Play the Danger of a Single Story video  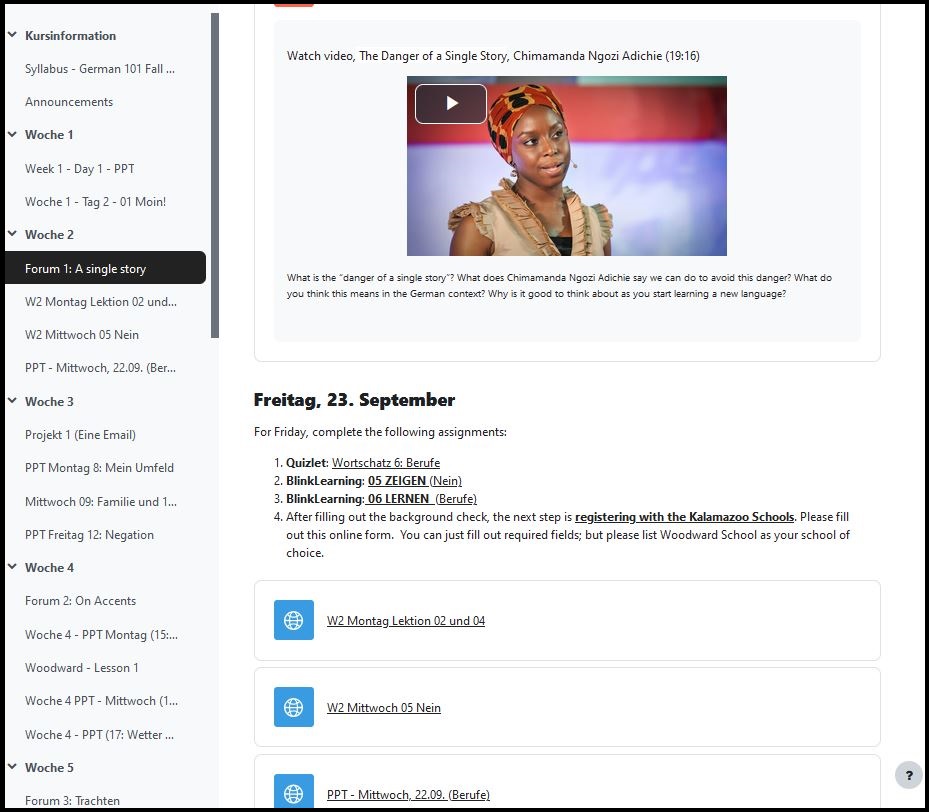point(451,104)
